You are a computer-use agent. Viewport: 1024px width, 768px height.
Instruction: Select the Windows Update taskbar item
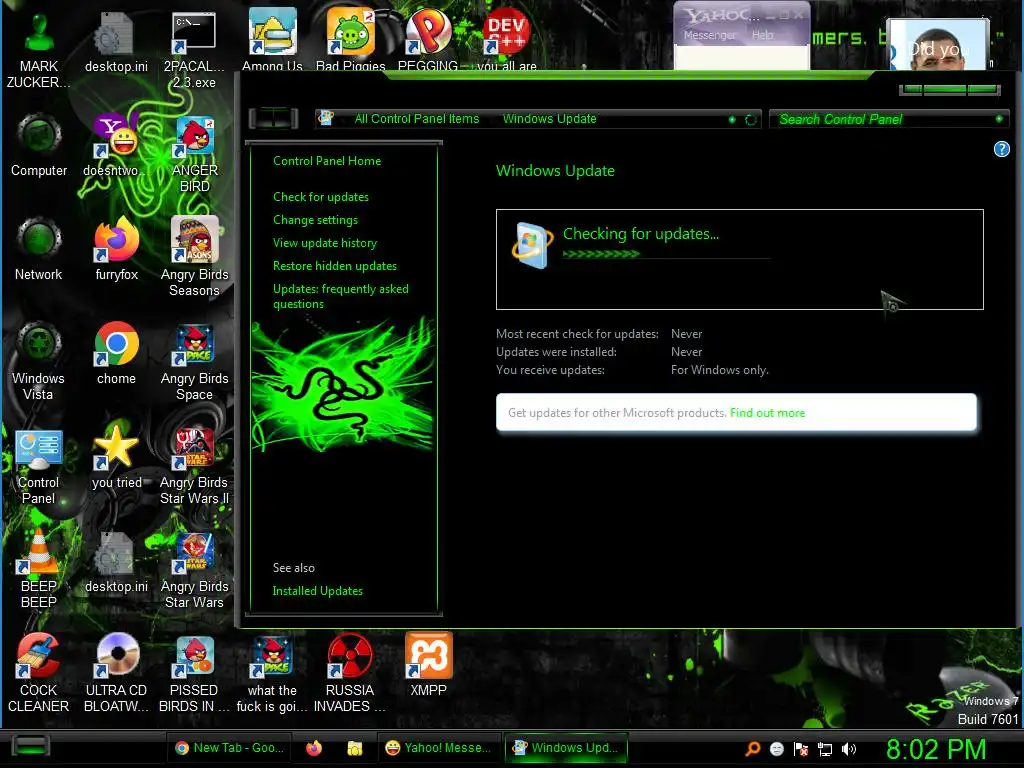(566, 748)
